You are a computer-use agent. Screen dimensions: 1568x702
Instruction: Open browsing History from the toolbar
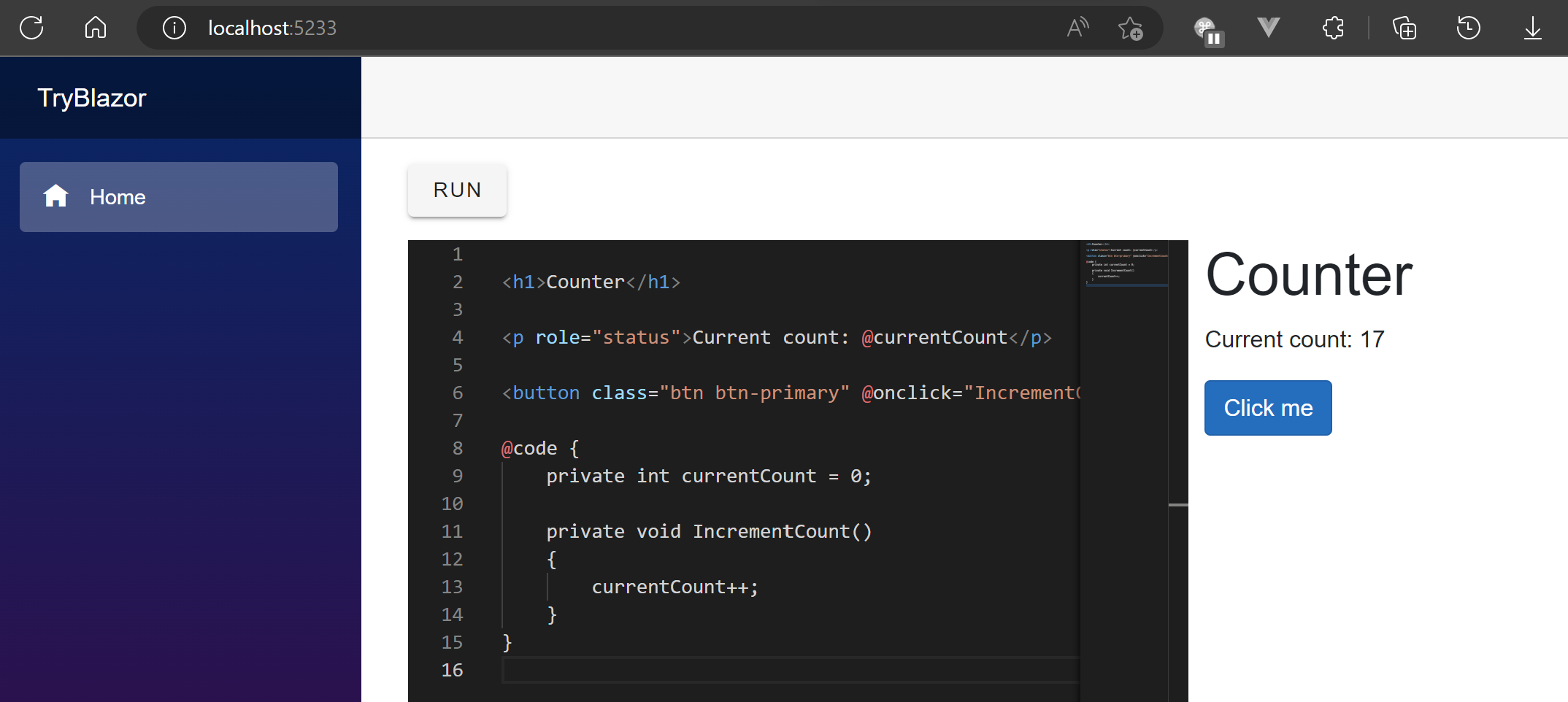click(x=1468, y=28)
